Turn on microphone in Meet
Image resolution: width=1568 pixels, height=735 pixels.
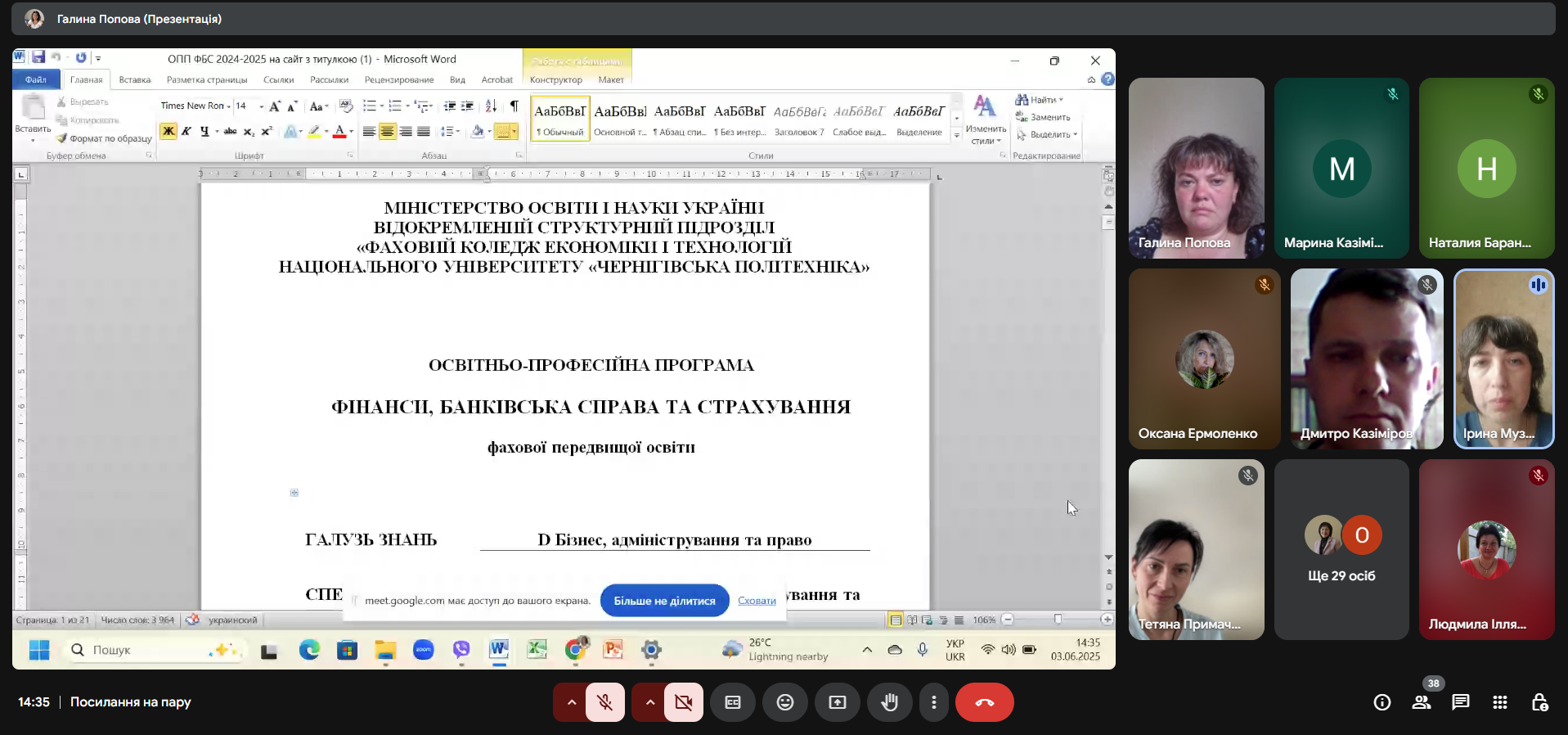click(x=605, y=702)
